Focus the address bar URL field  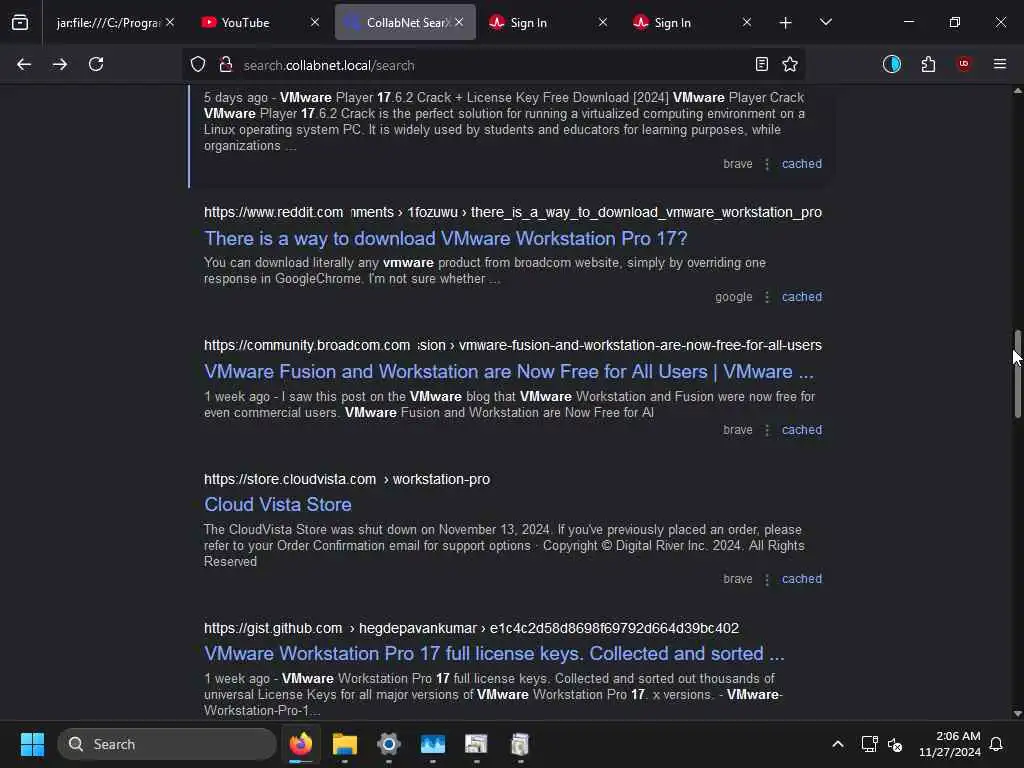493,65
